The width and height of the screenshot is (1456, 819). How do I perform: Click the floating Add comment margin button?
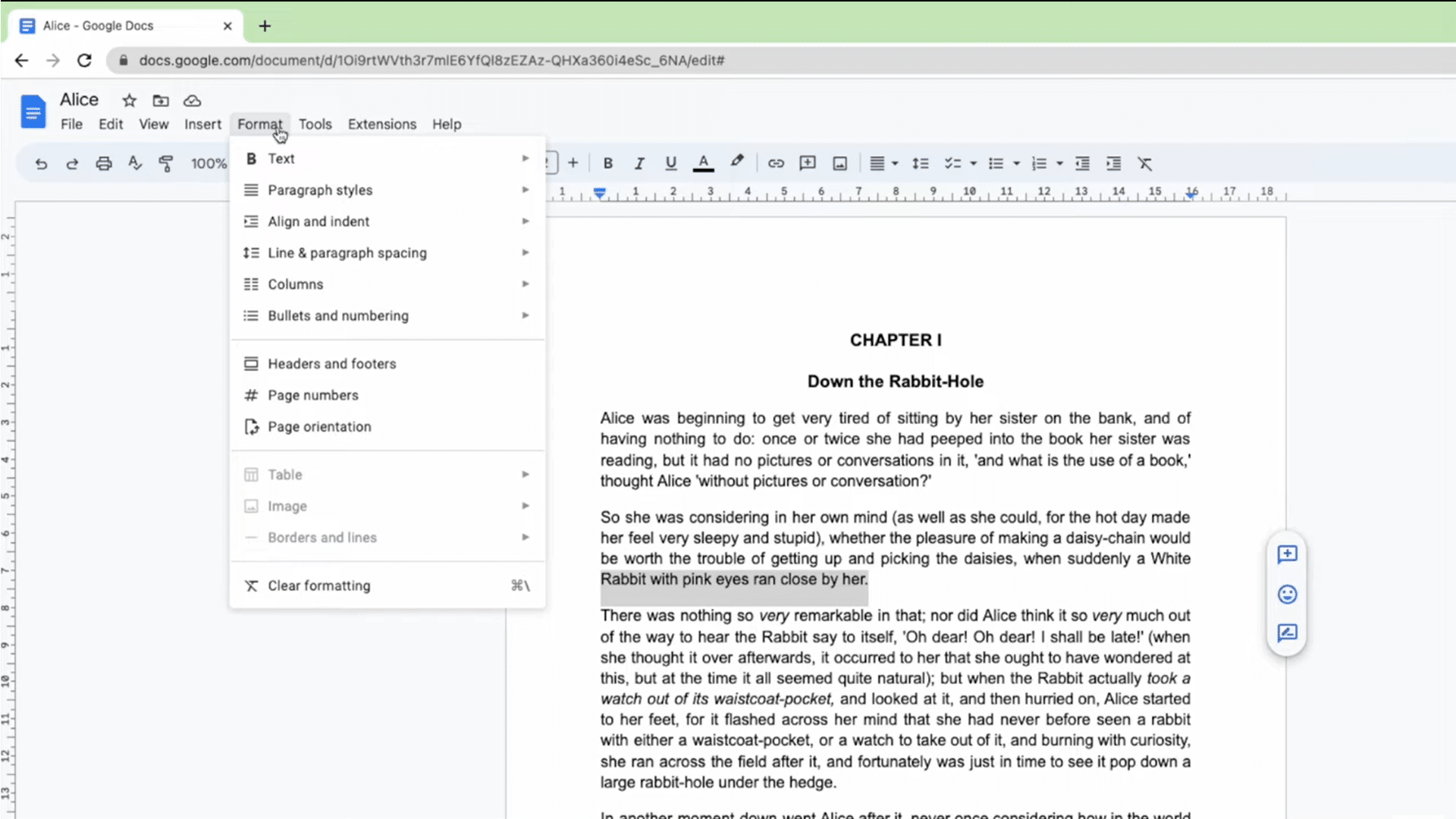[1287, 554]
